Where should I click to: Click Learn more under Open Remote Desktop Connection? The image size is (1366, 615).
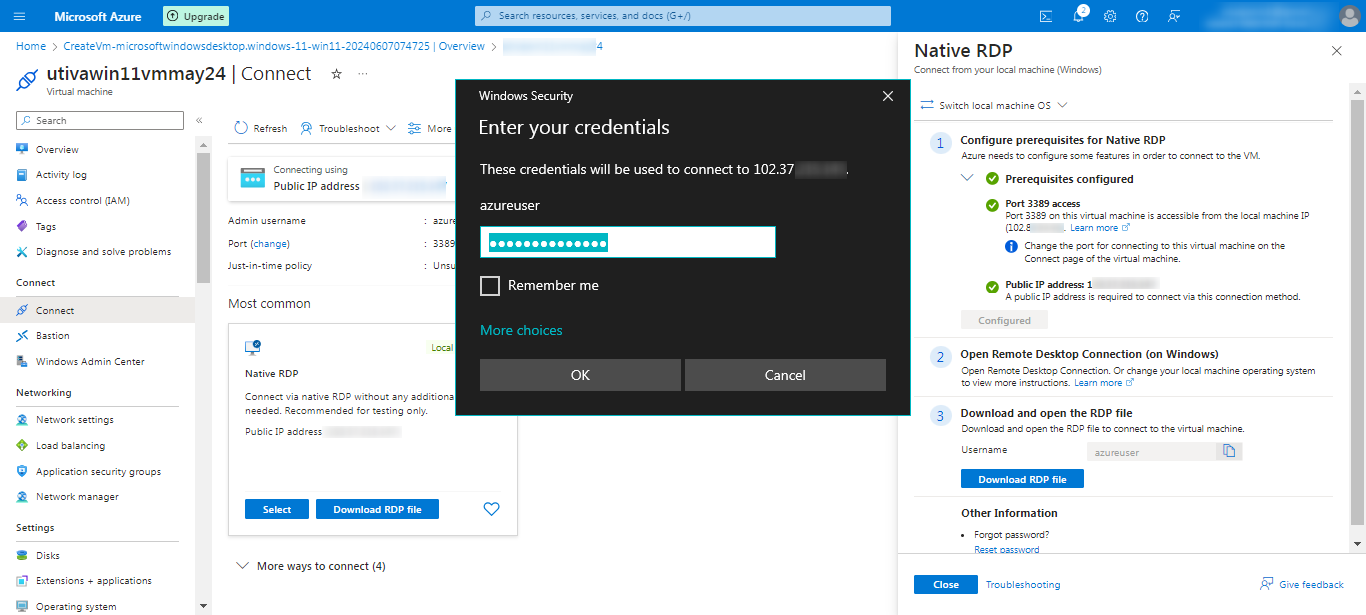[x=1104, y=383]
